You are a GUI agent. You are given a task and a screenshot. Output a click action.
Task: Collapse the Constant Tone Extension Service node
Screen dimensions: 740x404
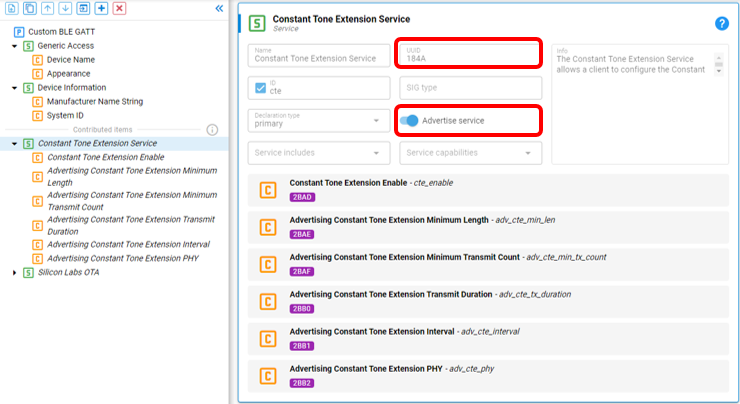coord(15,143)
